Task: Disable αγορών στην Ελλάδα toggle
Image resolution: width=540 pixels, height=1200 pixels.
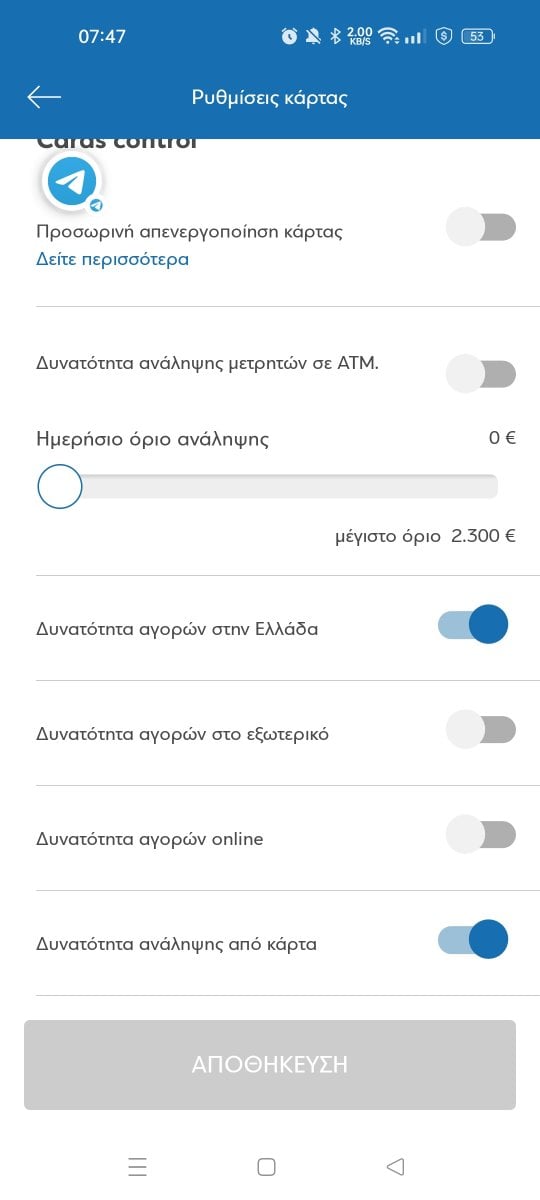Action: [474, 625]
